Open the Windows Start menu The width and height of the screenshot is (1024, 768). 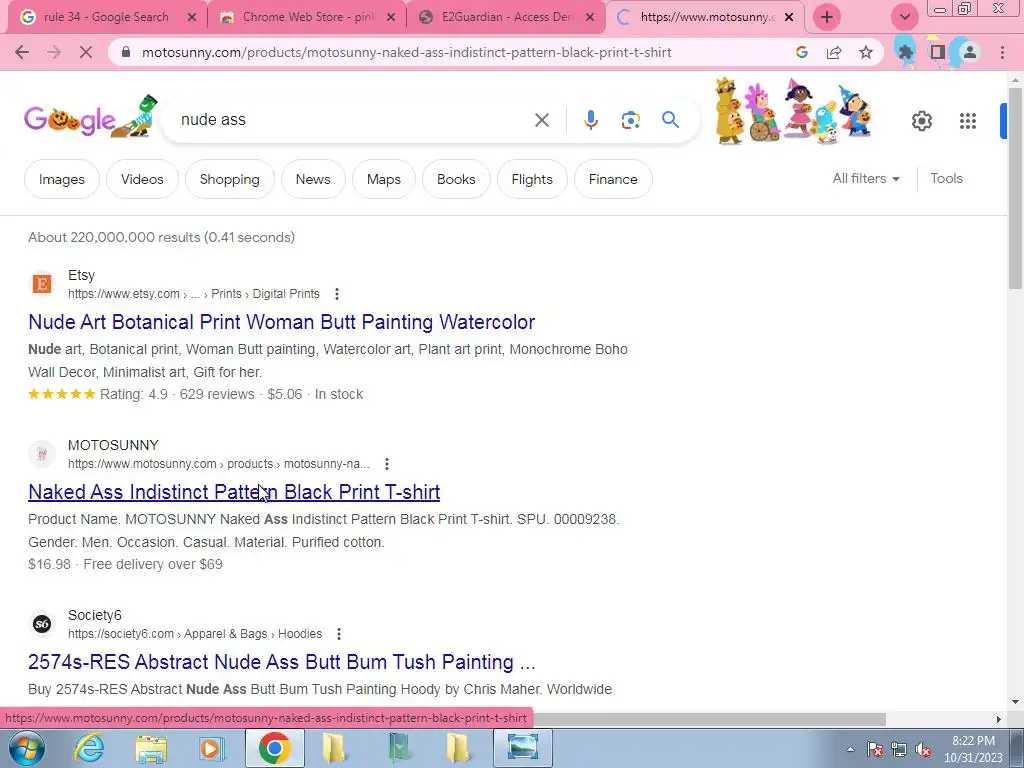coord(26,748)
